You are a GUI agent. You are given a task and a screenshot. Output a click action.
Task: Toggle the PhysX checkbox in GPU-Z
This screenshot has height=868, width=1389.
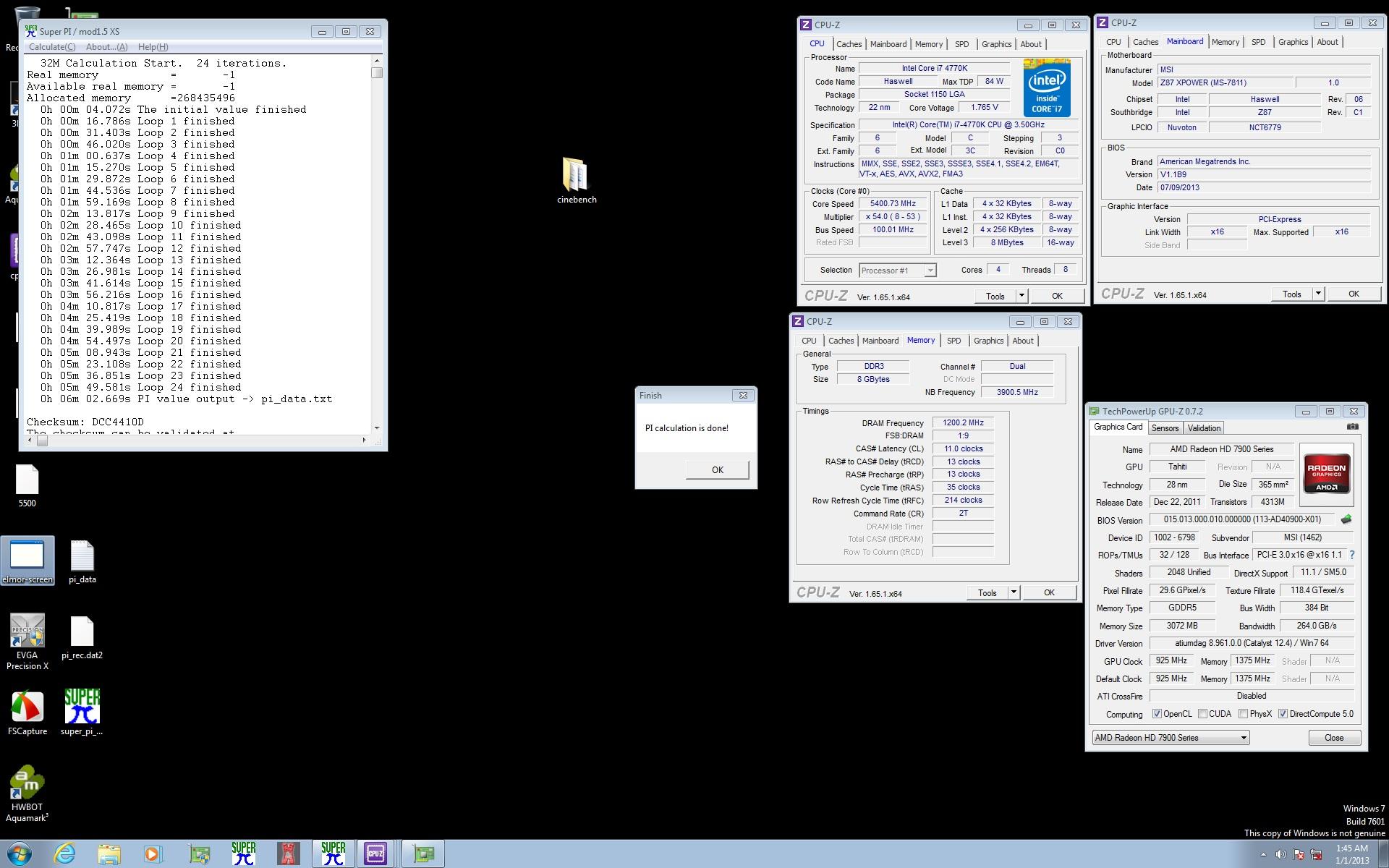pyautogui.click(x=1243, y=714)
